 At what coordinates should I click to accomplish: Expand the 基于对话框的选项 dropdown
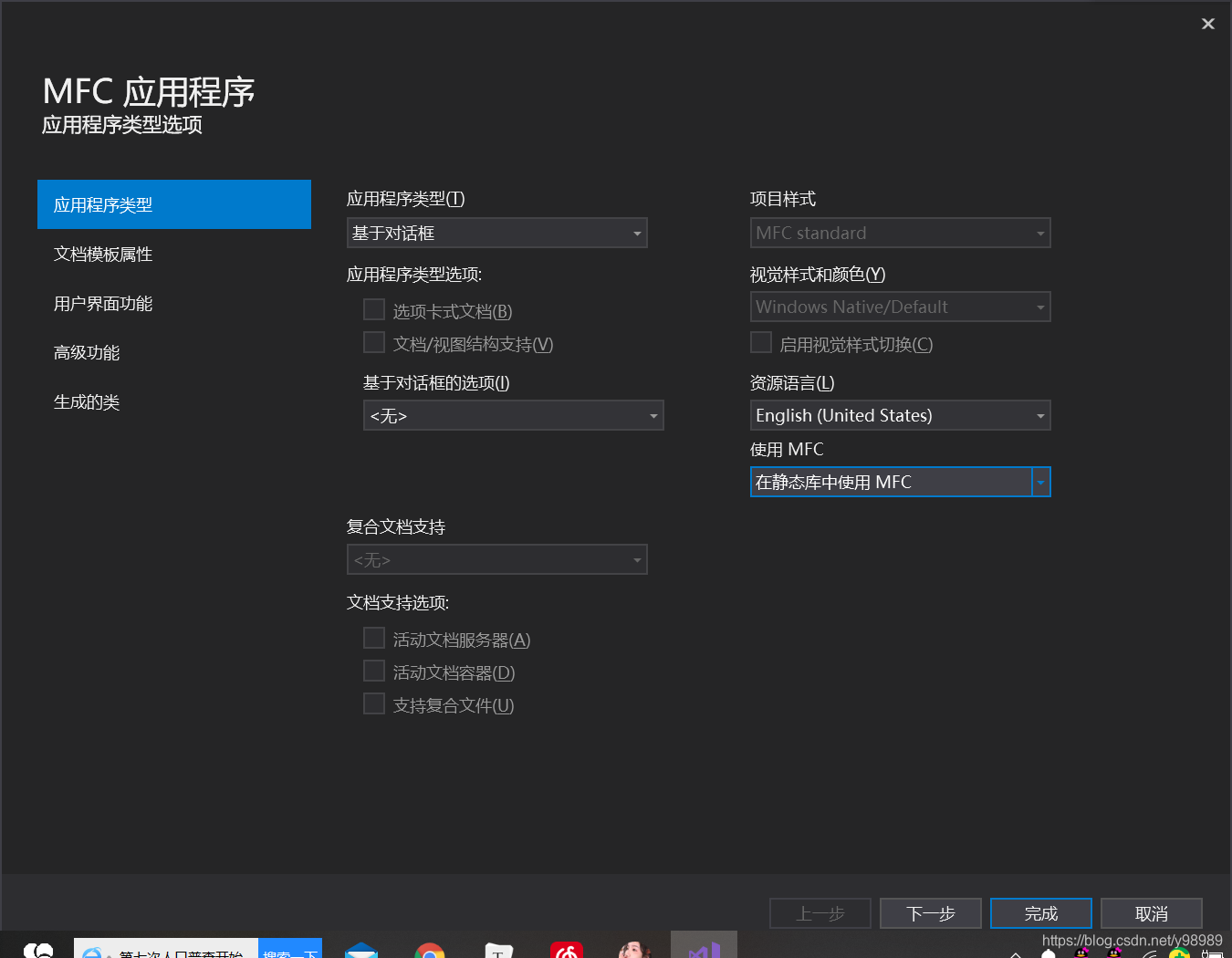(x=514, y=415)
